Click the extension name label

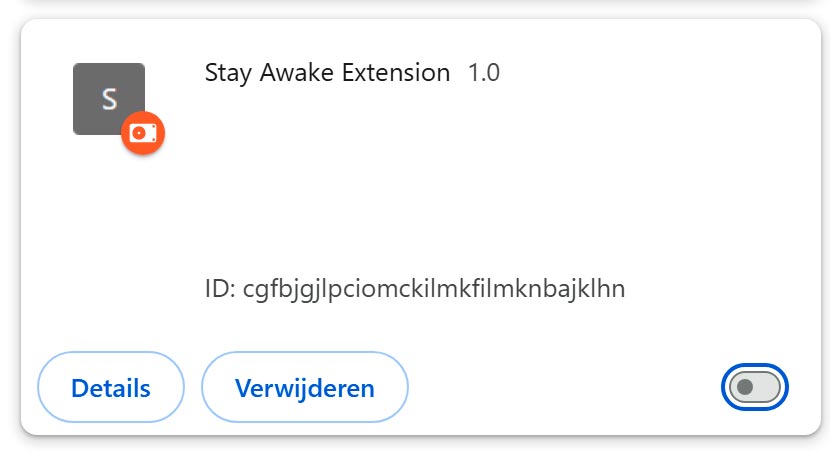[327, 73]
